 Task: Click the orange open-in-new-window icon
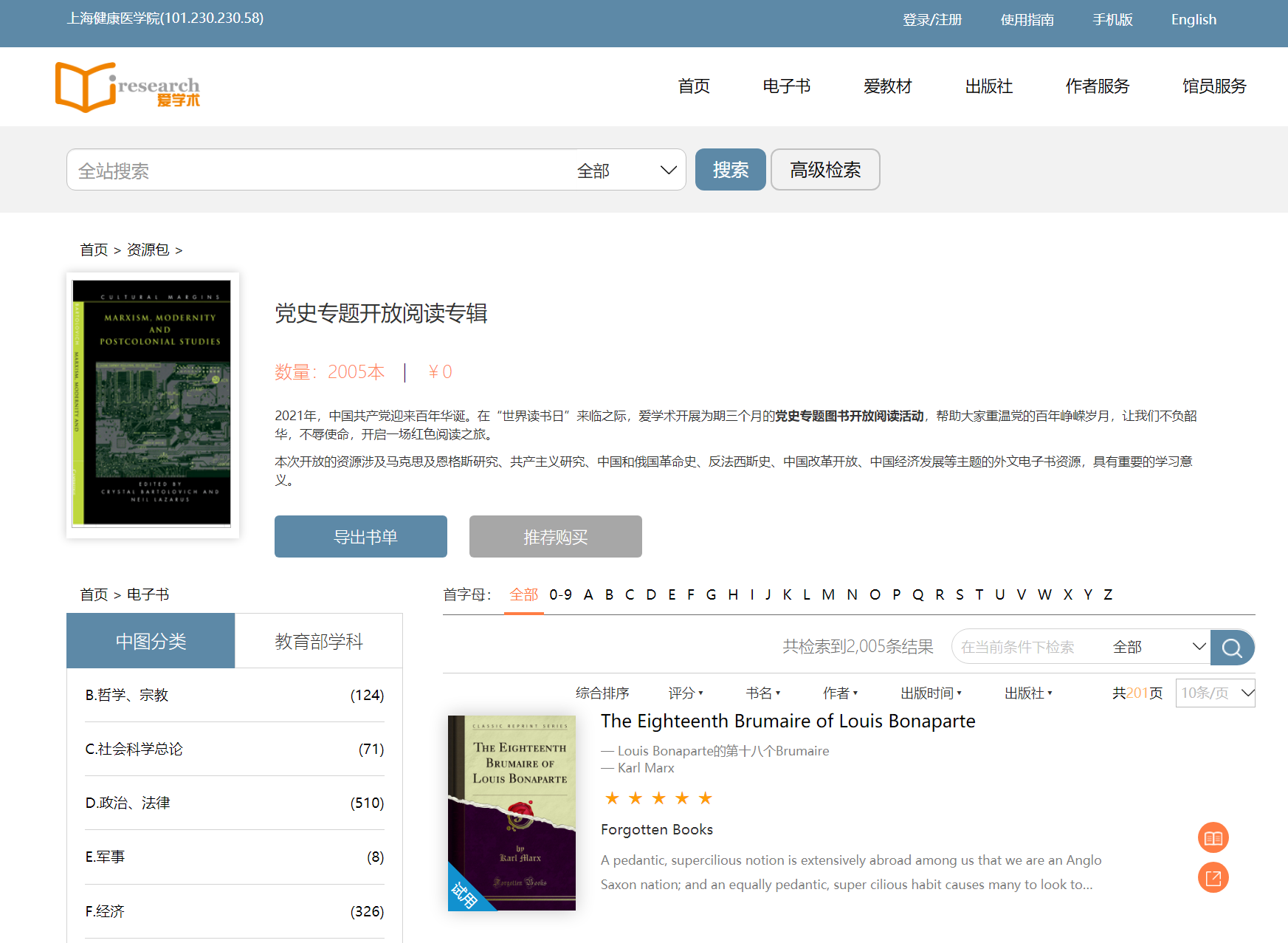click(x=1213, y=878)
